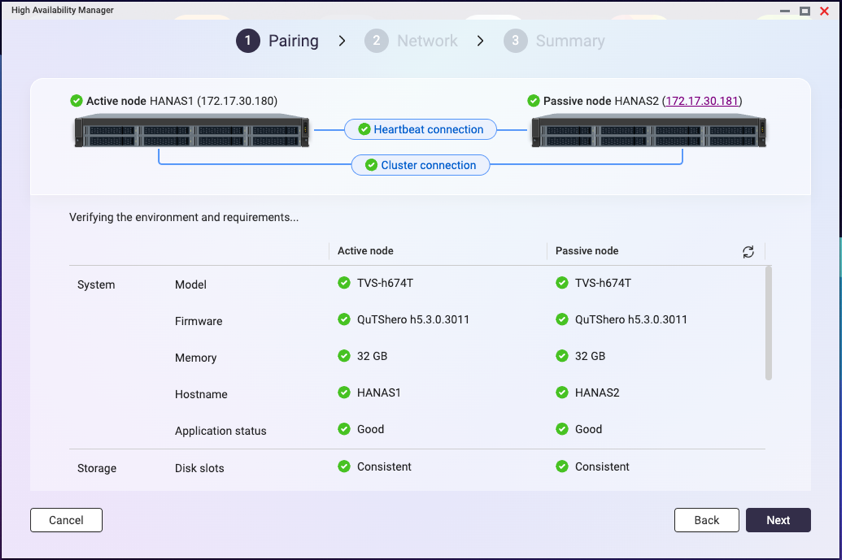Click the Cluster connection status badge
This screenshot has height=560, width=842.
[420, 165]
